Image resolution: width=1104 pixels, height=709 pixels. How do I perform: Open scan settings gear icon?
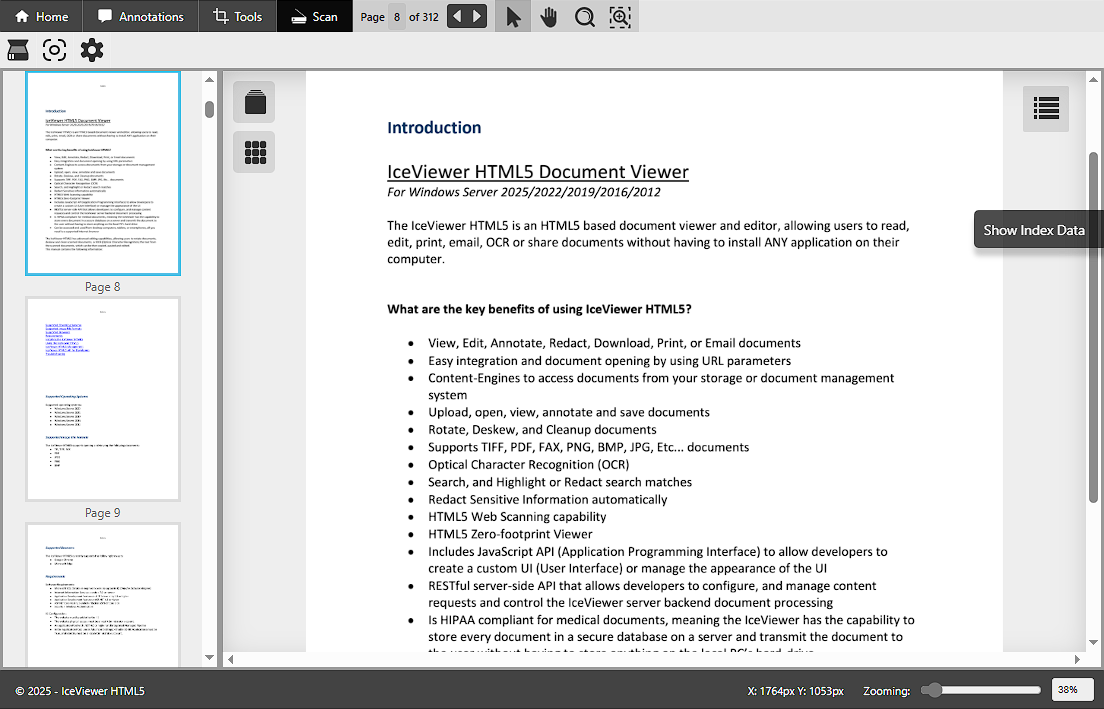pyautogui.click(x=91, y=50)
